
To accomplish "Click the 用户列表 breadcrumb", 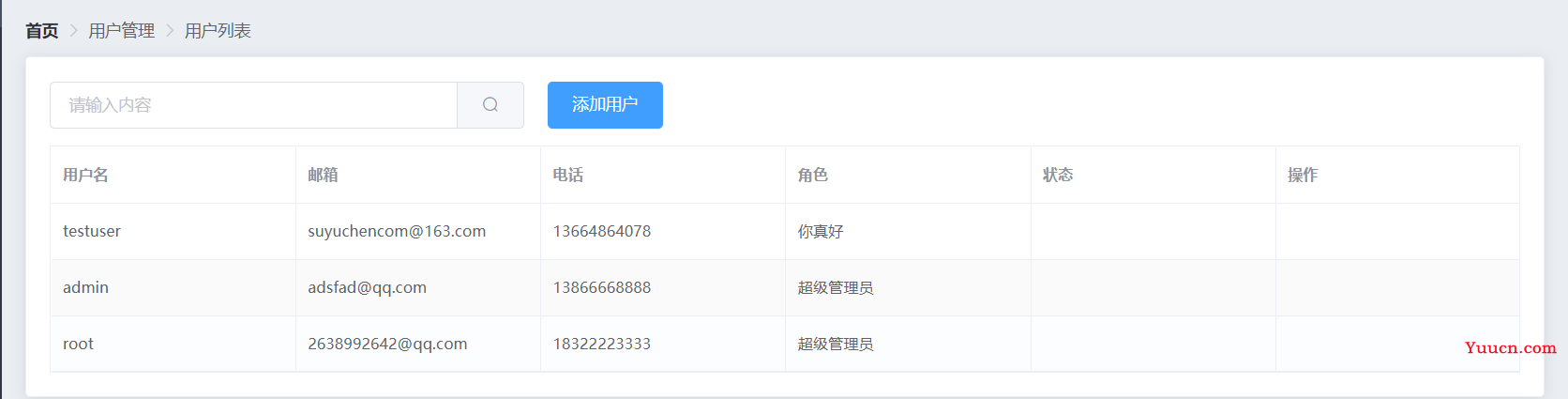I will (218, 31).
